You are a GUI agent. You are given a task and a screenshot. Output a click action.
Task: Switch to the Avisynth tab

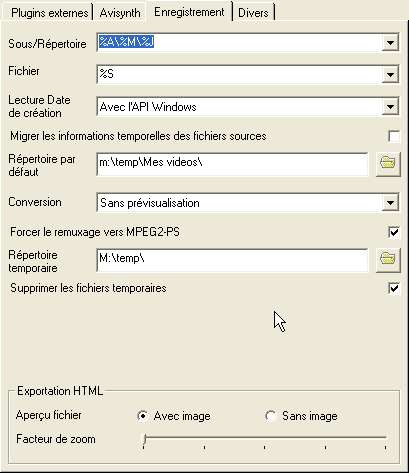click(120, 13)
